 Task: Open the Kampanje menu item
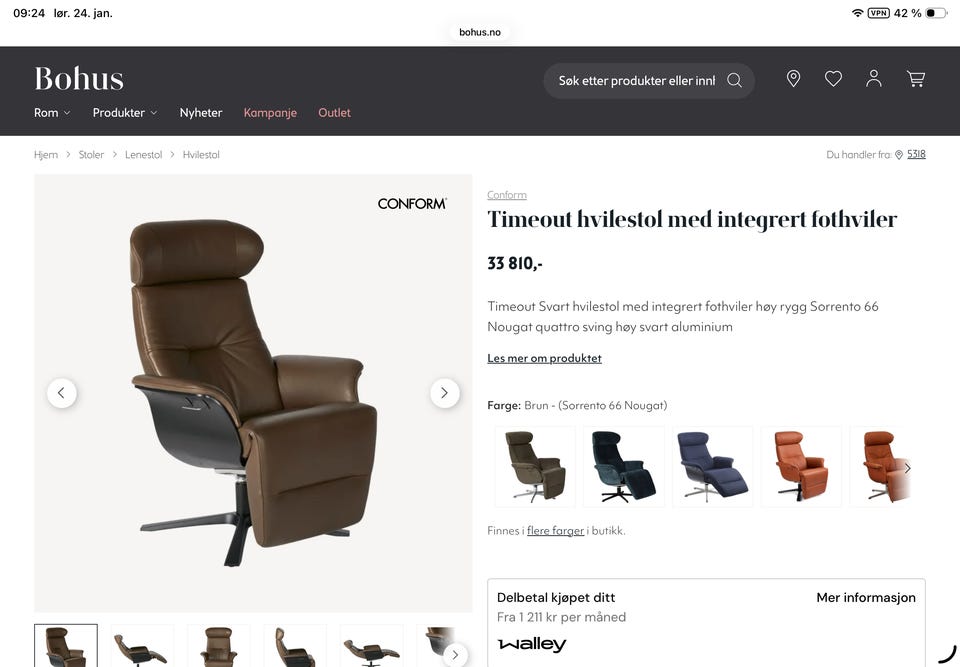tap(270, 113)
